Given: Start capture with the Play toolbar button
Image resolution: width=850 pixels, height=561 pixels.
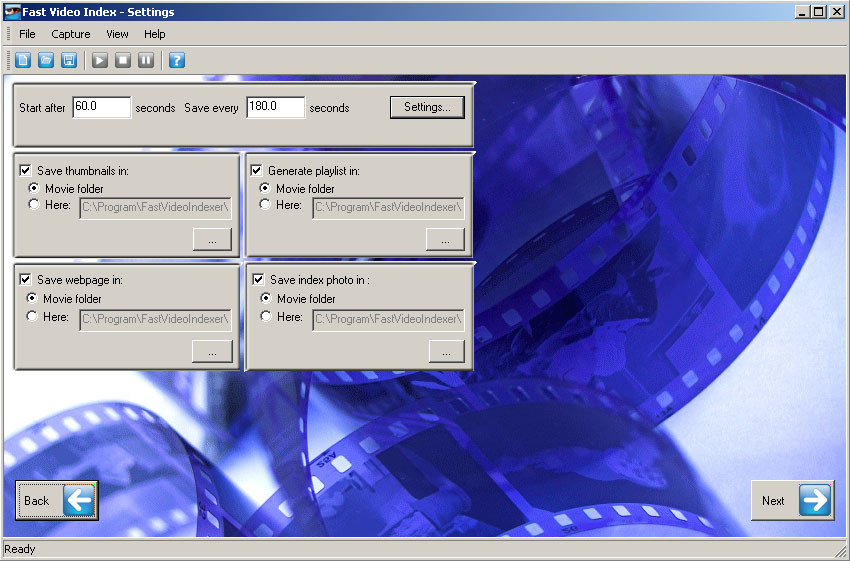Looking at the screenshot, I should [x=100, y=60].
